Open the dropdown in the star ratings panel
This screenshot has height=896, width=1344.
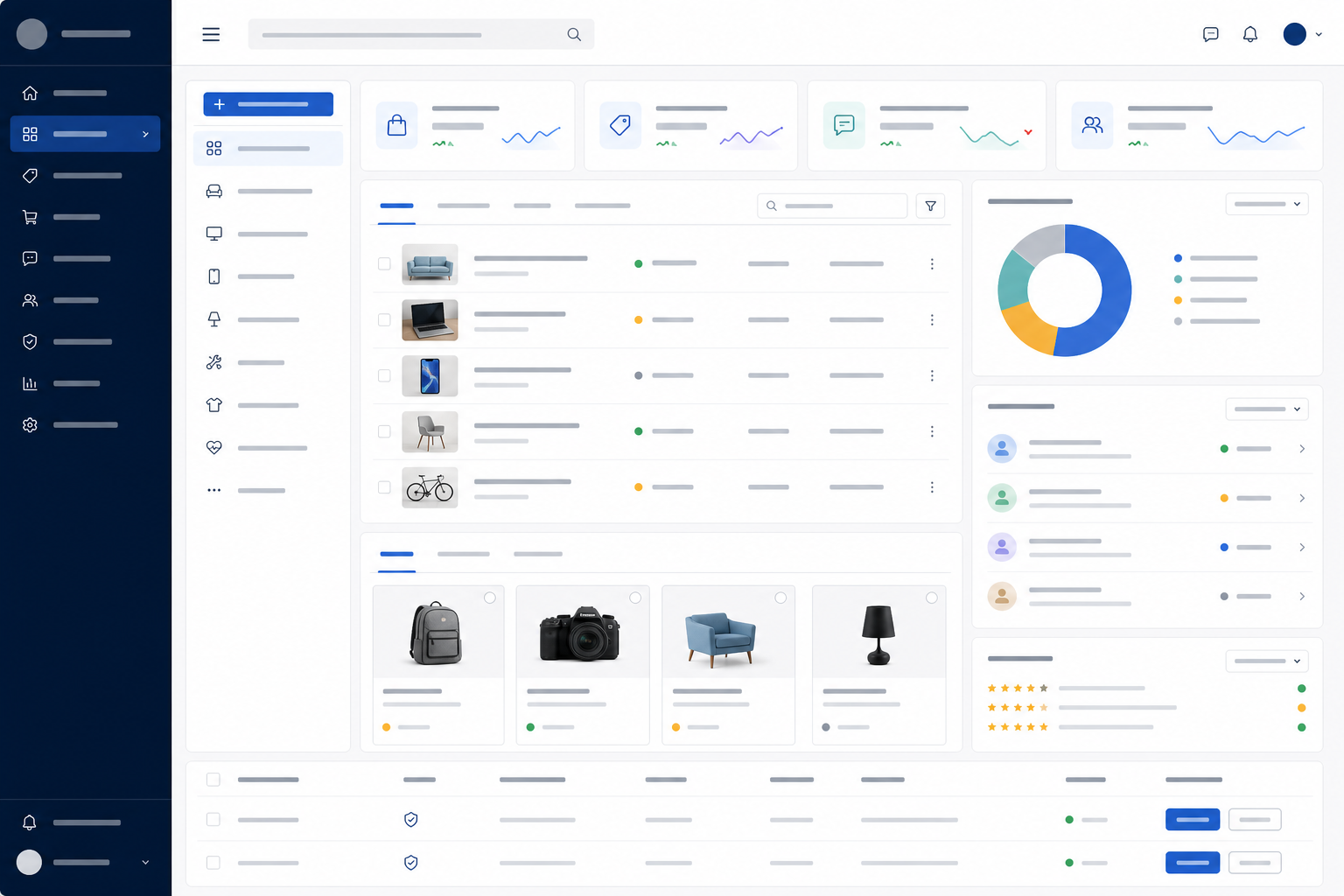click(1267, 661)
